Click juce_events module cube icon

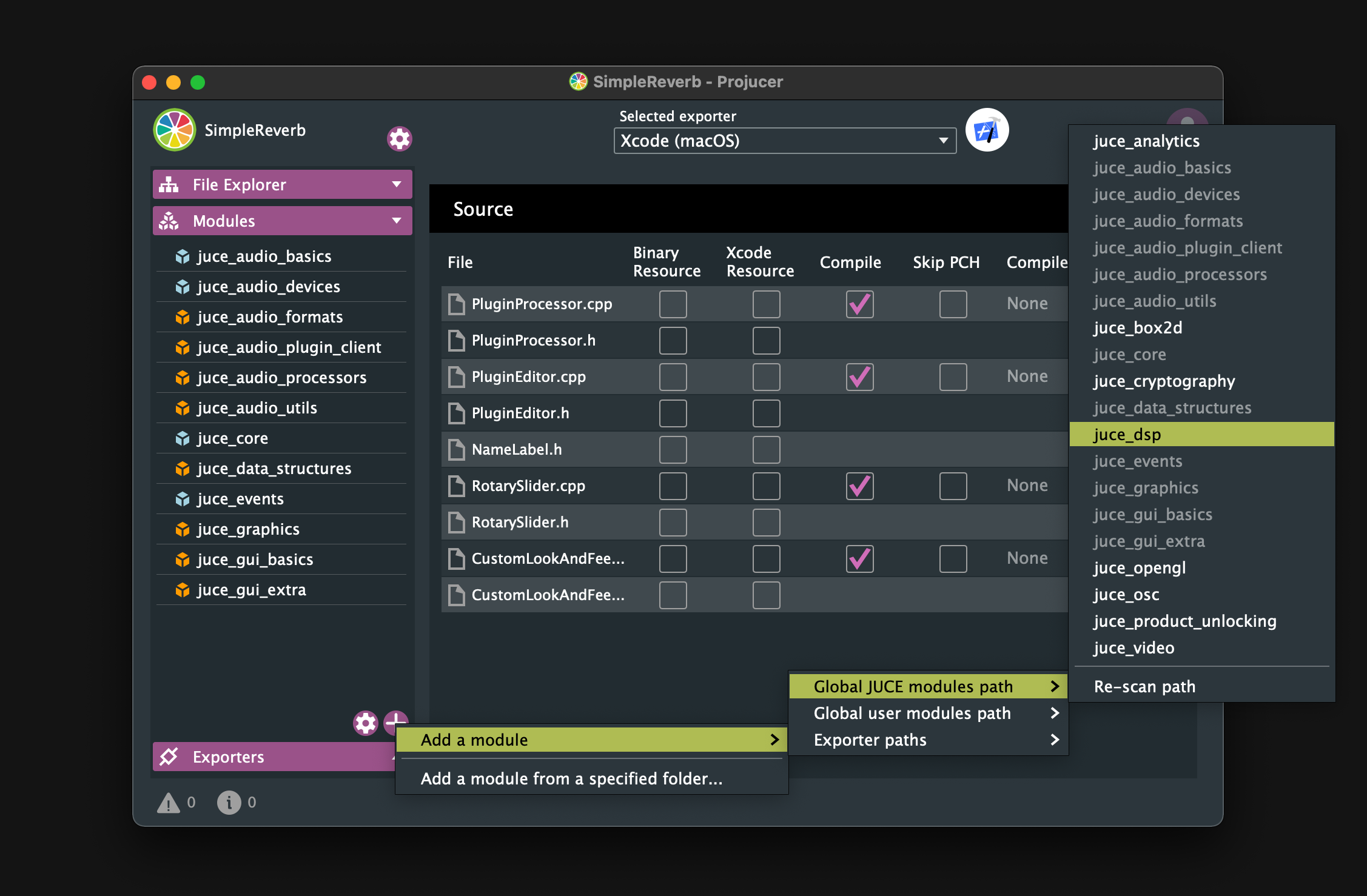click(182, 499)
